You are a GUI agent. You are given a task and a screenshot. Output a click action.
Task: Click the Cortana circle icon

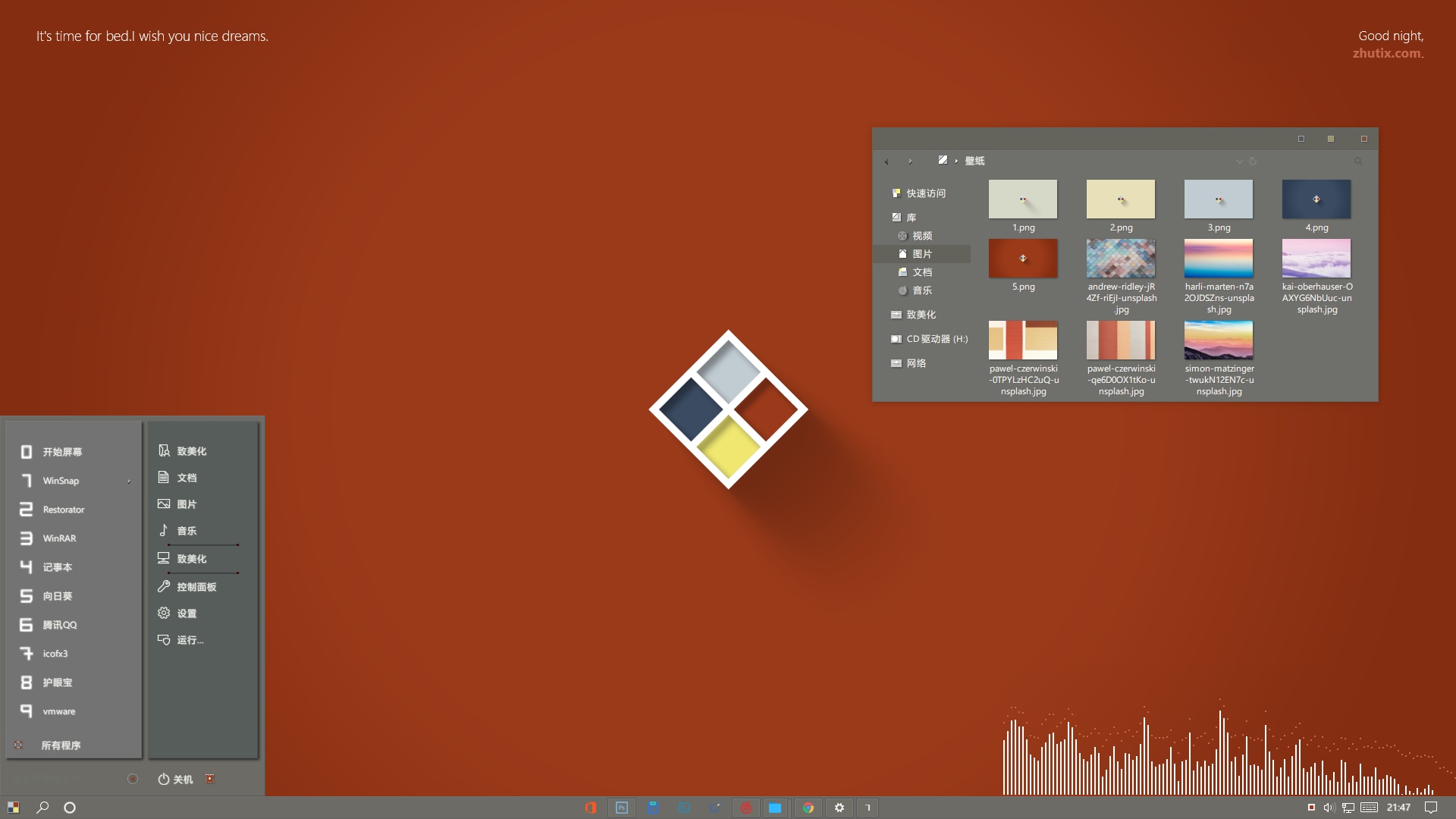click(70, 808)
